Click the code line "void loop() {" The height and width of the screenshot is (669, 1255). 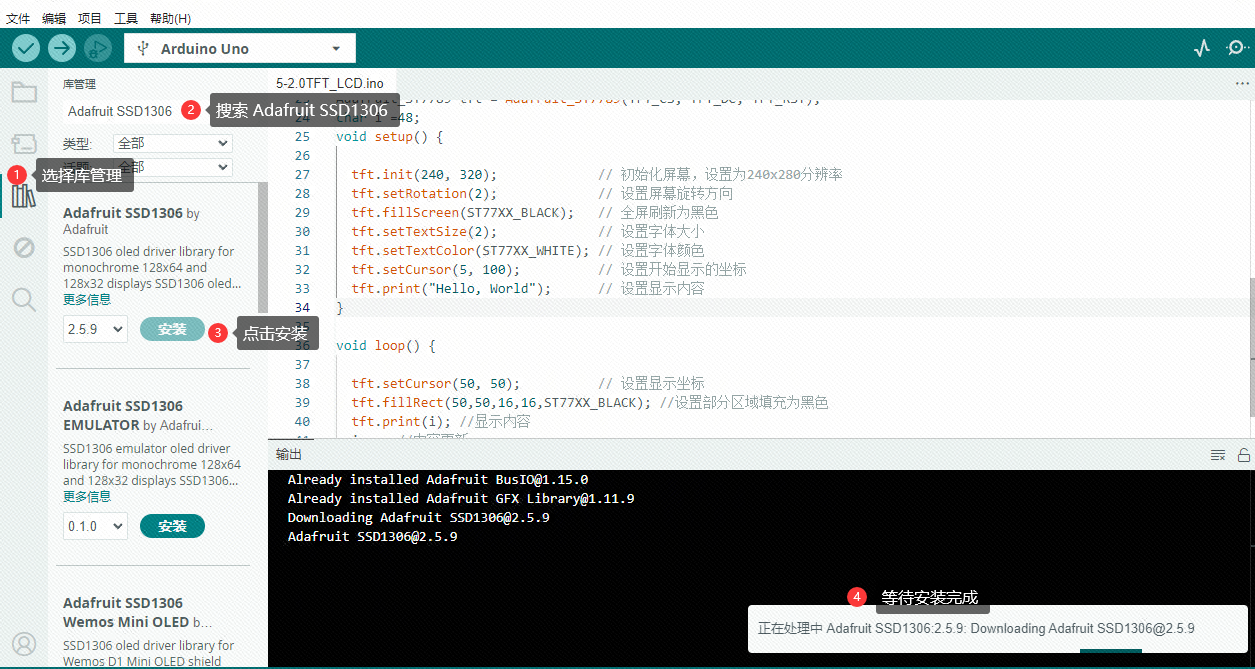pos(386,345)
